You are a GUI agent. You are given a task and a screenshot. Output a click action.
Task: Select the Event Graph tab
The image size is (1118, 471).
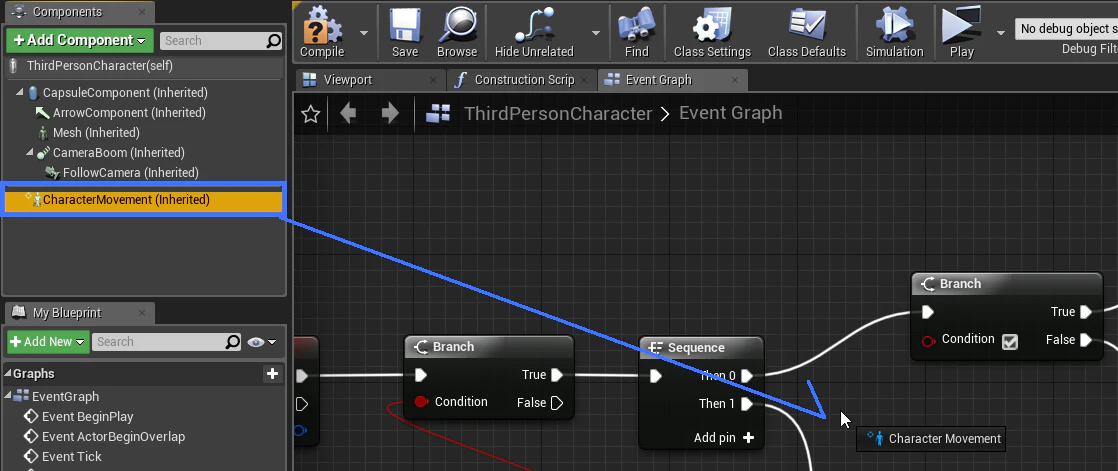(x=658, y=80)
